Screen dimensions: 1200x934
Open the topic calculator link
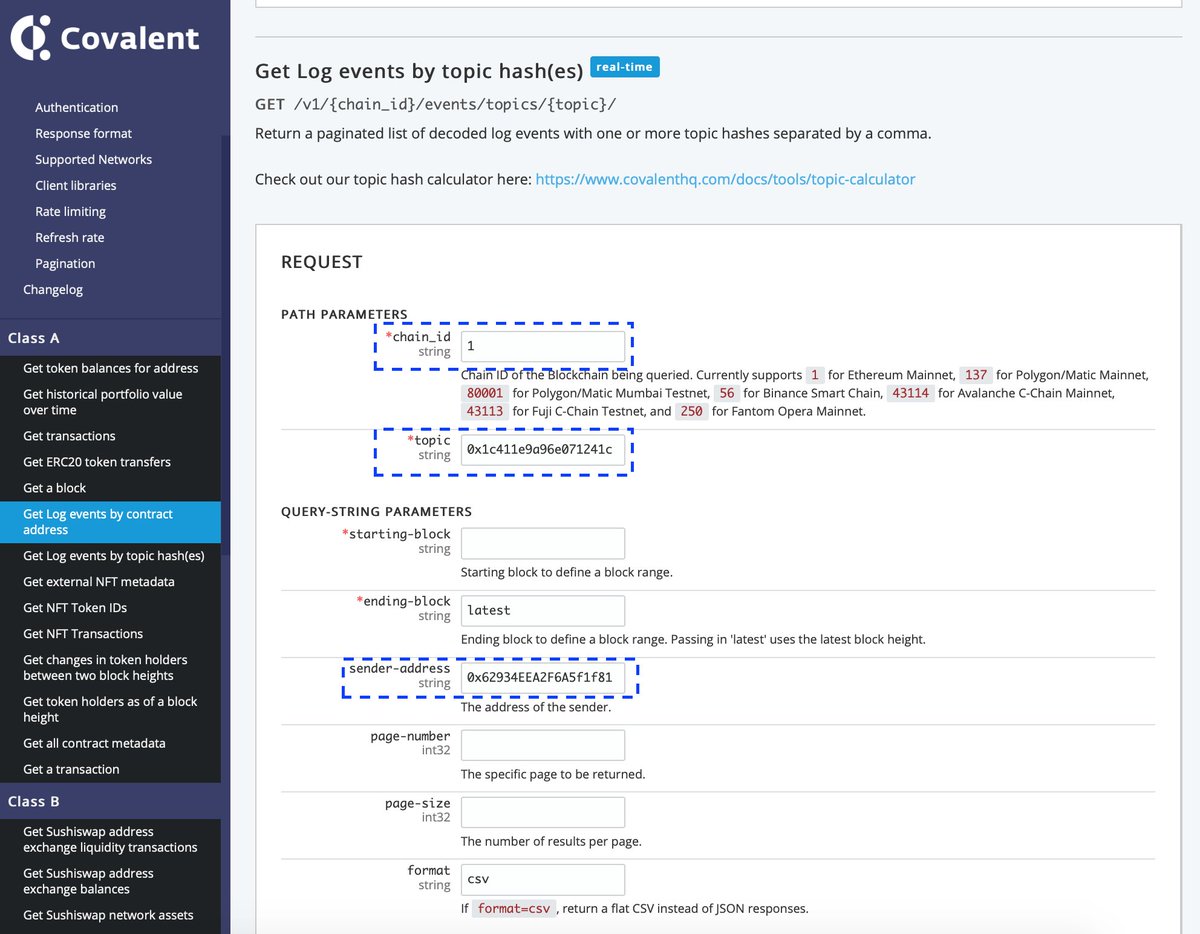coord(725,179)
